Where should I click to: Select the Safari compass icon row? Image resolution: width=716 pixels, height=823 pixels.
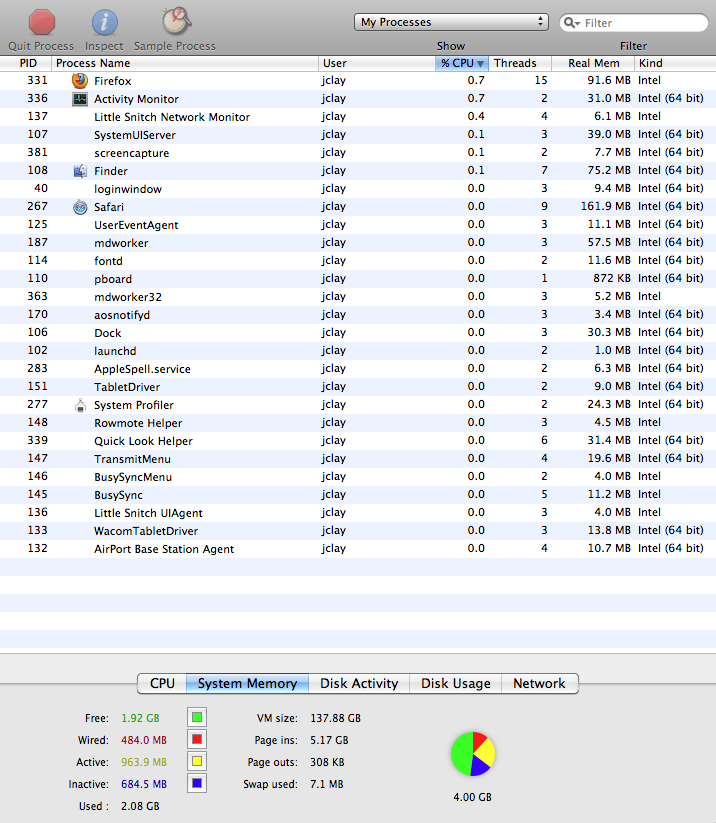point(80,207)
